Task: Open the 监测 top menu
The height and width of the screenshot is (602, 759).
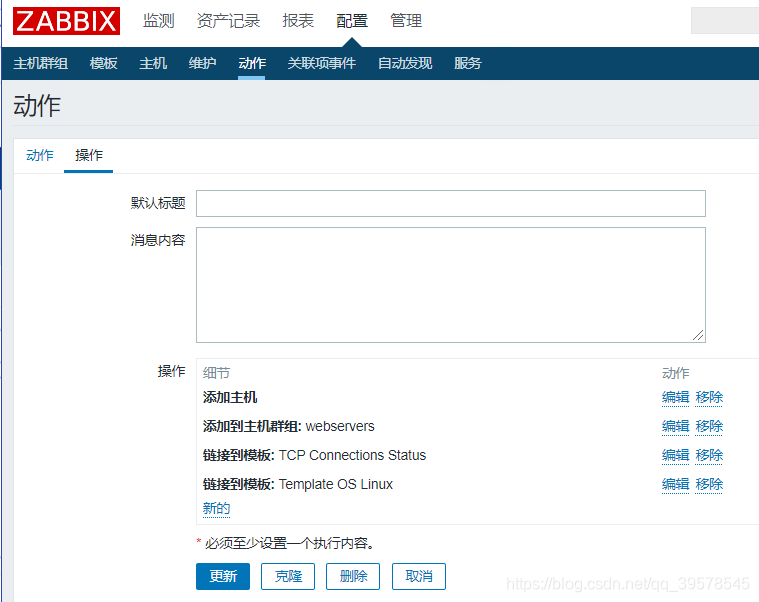Action: (158, 21)
